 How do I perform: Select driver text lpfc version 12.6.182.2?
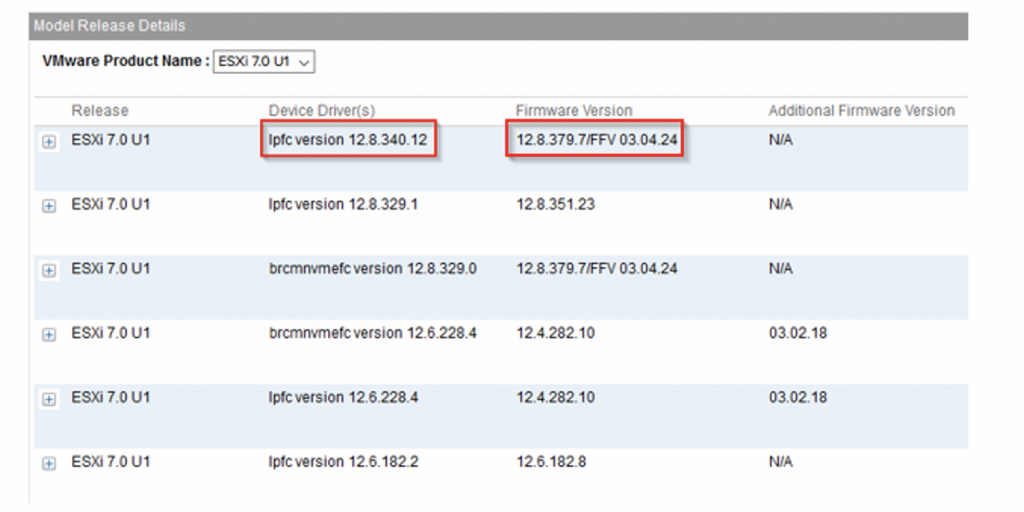click(x=344, y=462)
